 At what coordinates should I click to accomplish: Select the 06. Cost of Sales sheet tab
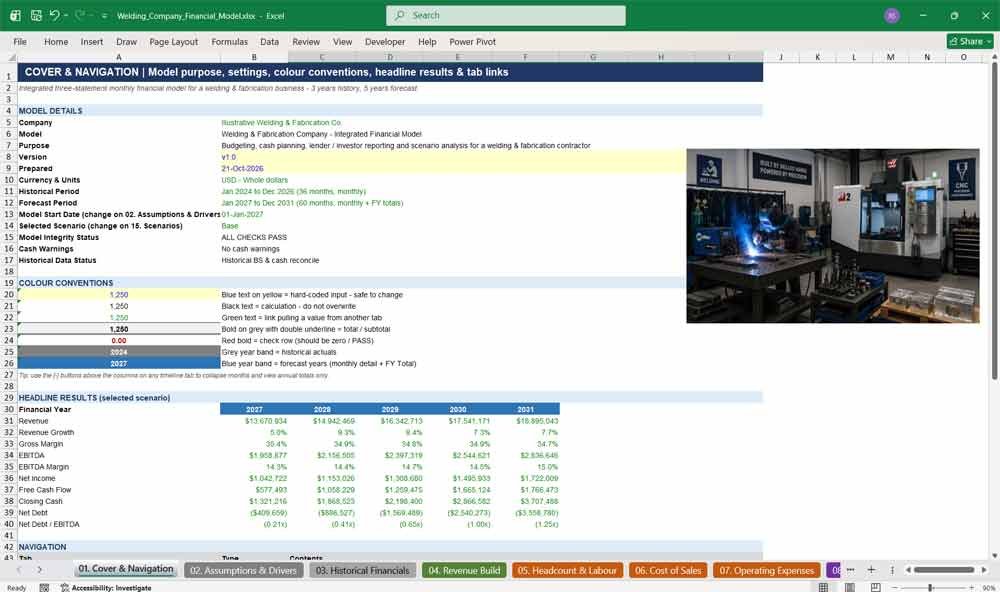(x=668, y=570)
